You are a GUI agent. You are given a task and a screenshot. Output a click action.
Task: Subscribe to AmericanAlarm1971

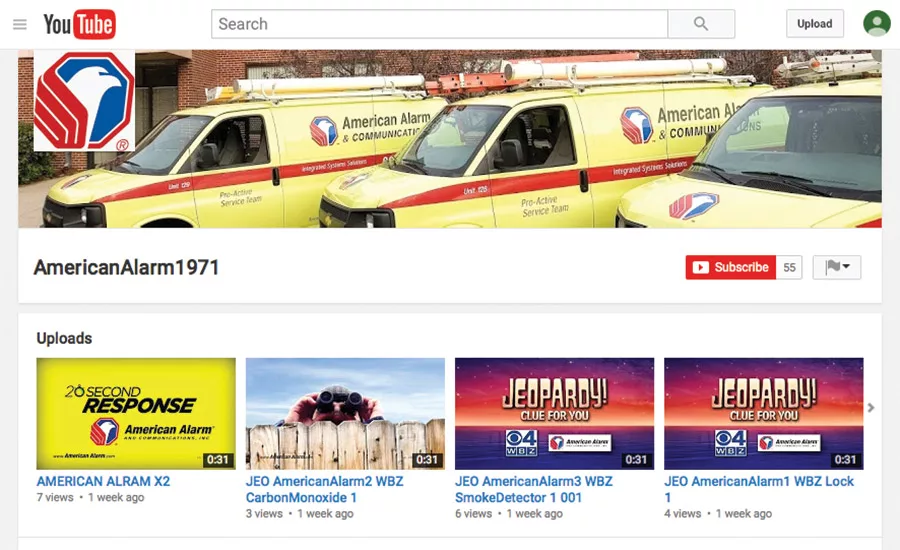point(731,268)
